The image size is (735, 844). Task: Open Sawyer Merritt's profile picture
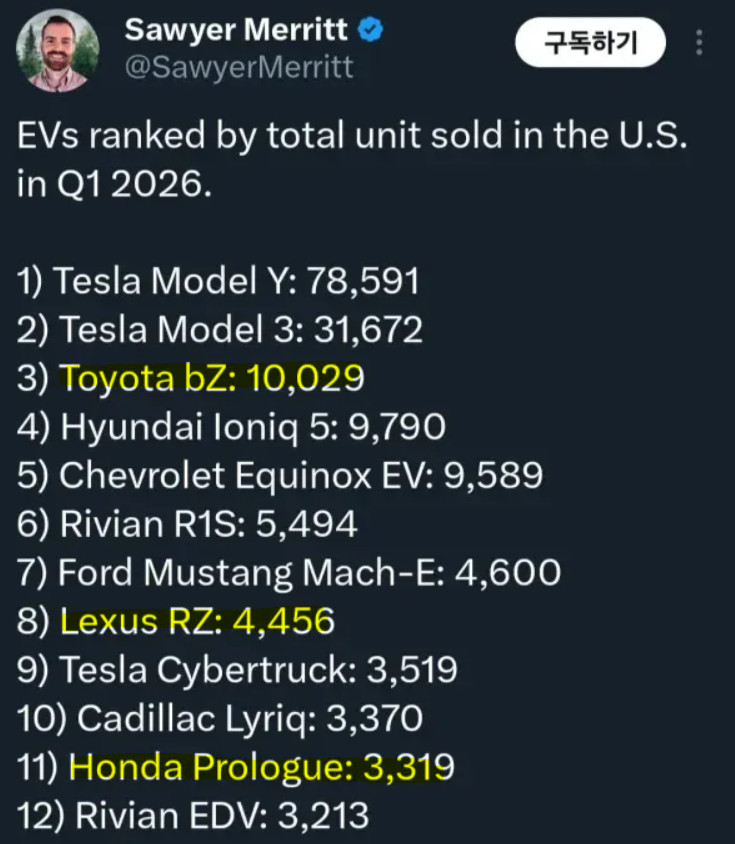(58, 50)
